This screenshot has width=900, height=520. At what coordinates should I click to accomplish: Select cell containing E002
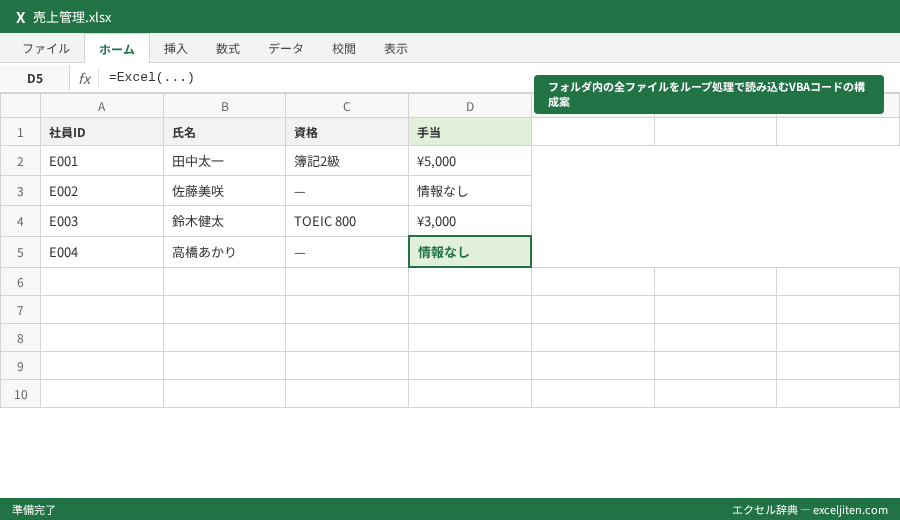102,191
